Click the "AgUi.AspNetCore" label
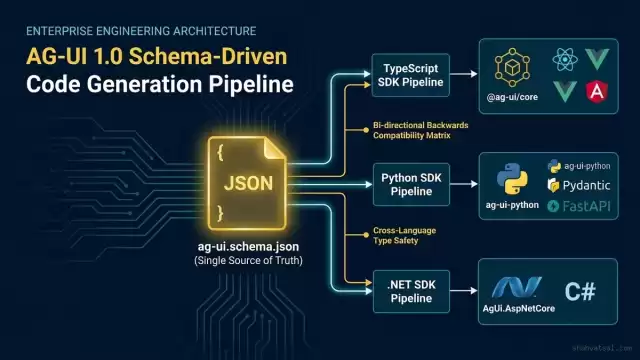This screenshot has height=360, width=640. (518, 309)
